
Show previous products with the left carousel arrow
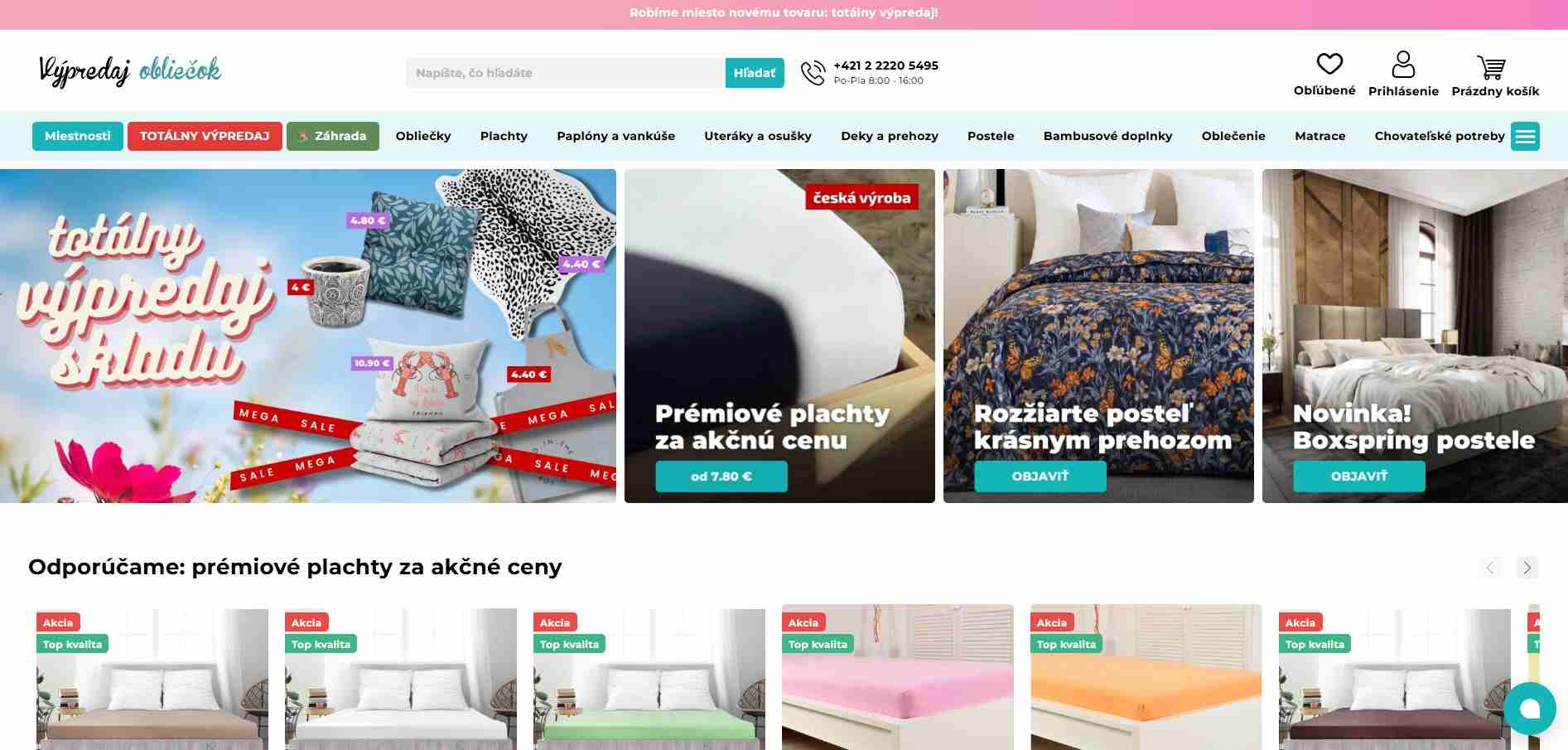(1490, 568)
